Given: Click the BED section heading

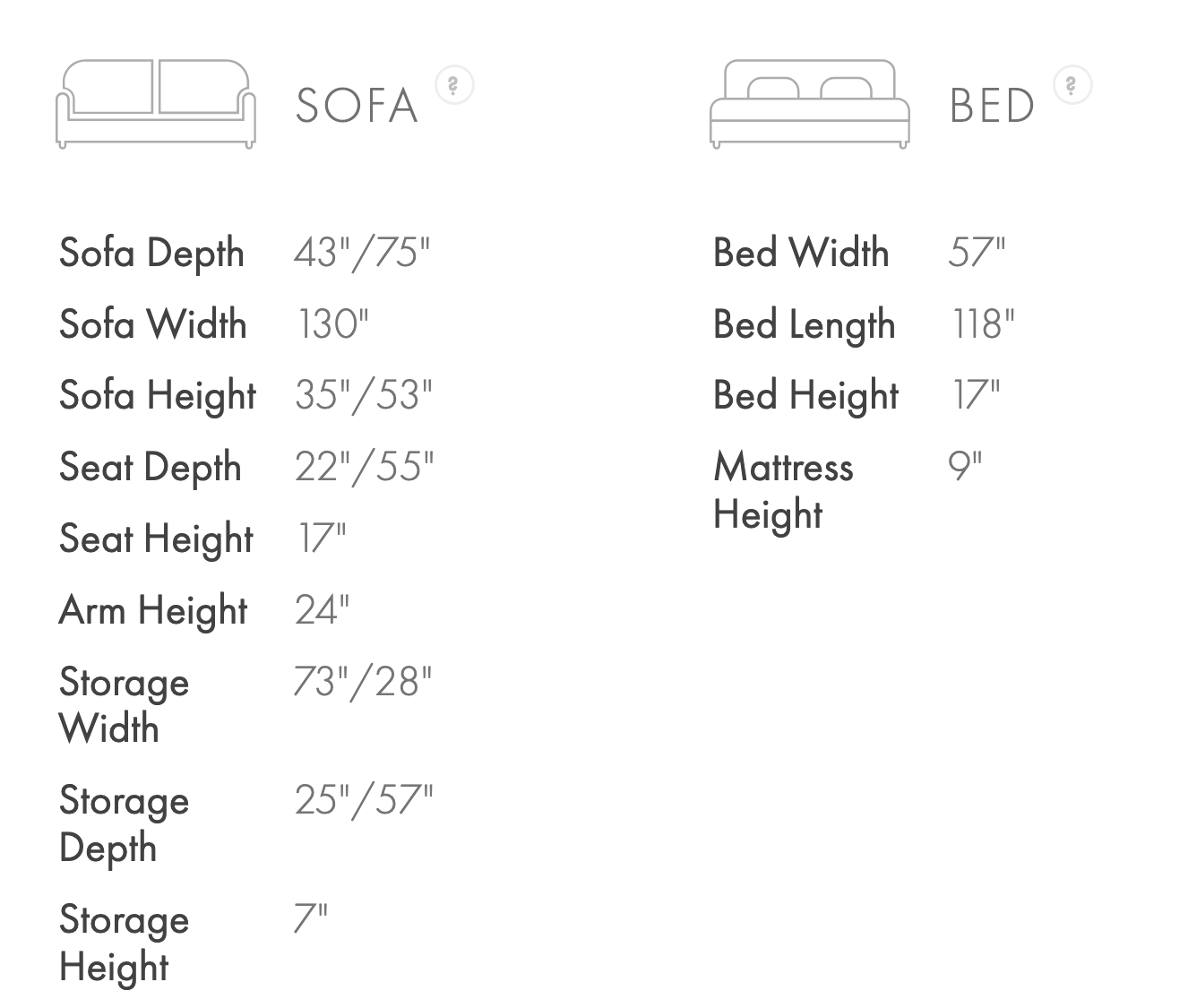Looking at the screenshot, I should click(992, 106).
